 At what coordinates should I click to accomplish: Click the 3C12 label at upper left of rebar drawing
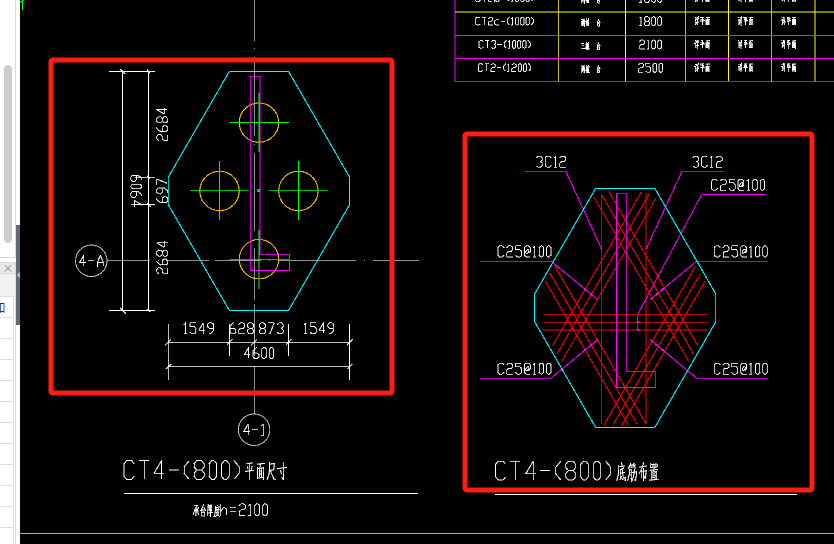click(x=551, y=162)
